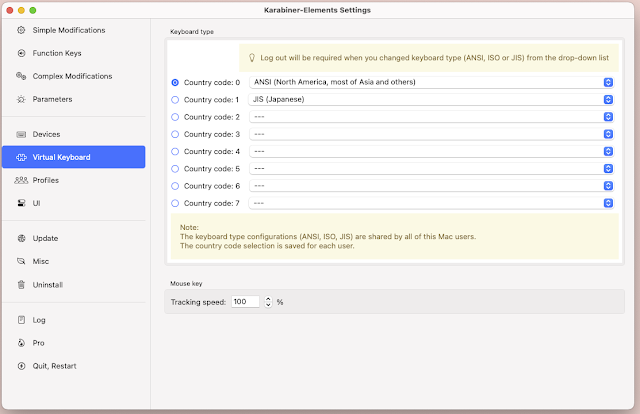Select the Country code: 1 radio button
This screenshot has height=414, width=640.
click(x=176, y=100)
